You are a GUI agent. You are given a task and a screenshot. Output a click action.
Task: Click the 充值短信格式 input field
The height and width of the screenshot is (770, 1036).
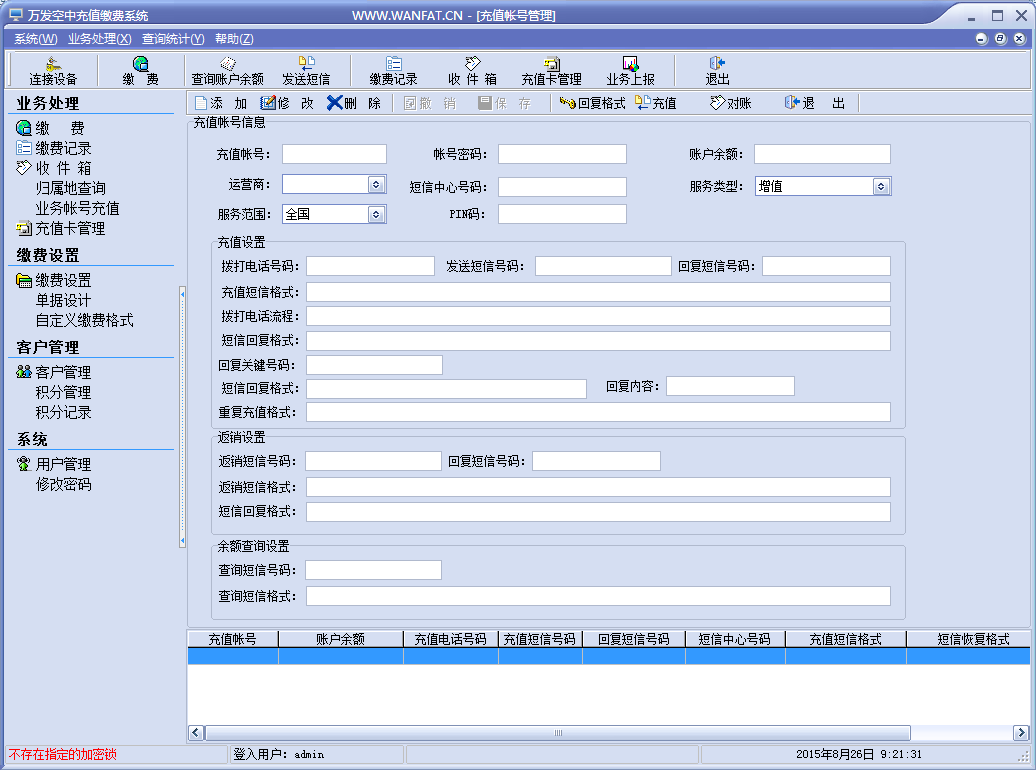pos(598,292)
